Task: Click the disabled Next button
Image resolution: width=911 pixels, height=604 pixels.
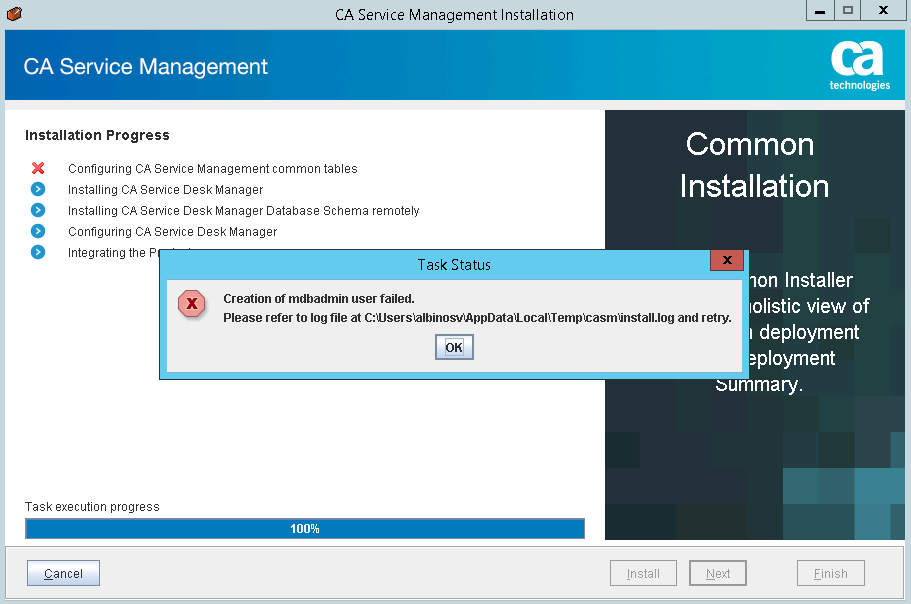Action: 717,573
